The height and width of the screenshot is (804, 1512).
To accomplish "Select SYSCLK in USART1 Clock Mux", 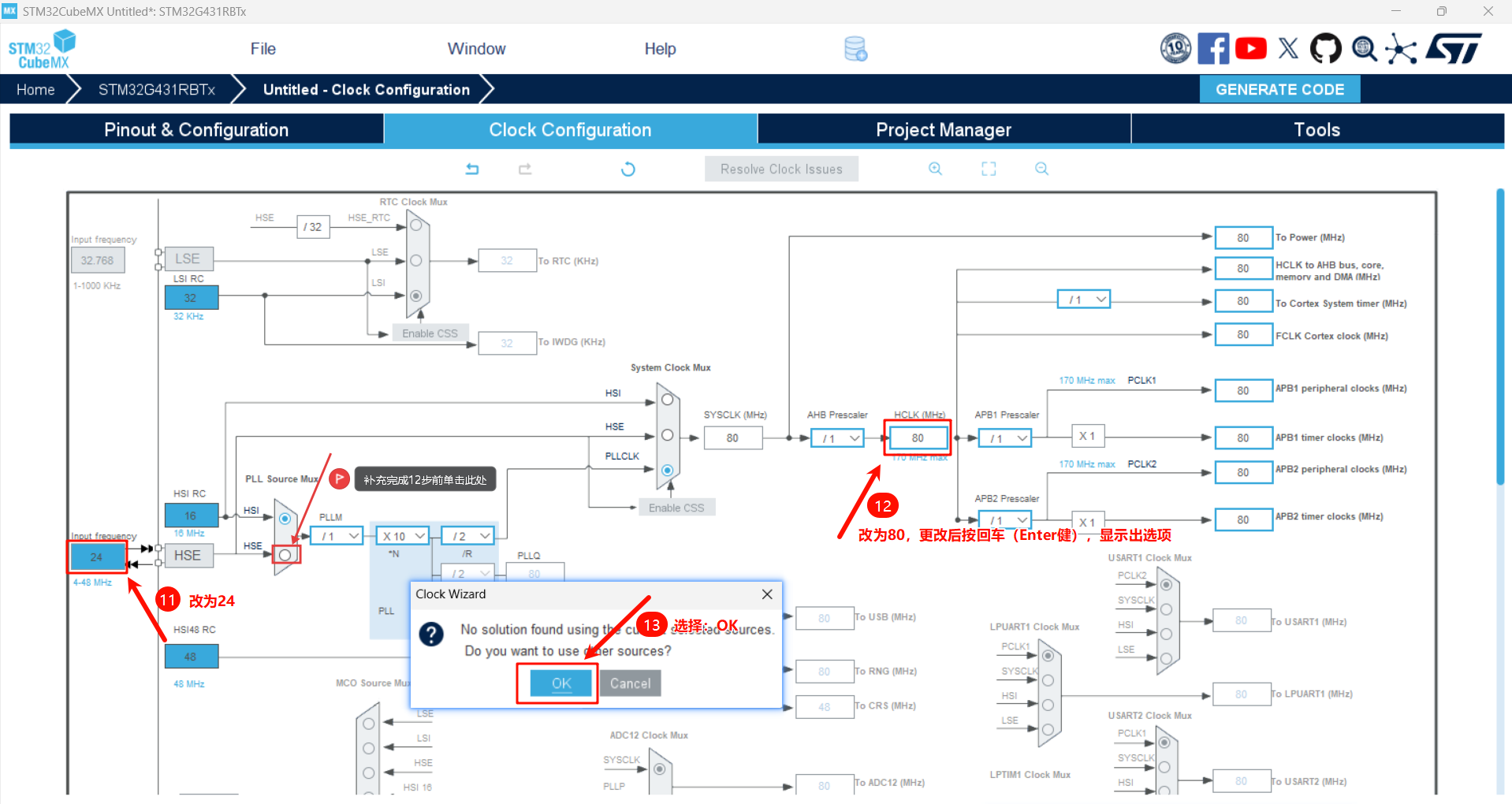I will (x=1166, y=609).
